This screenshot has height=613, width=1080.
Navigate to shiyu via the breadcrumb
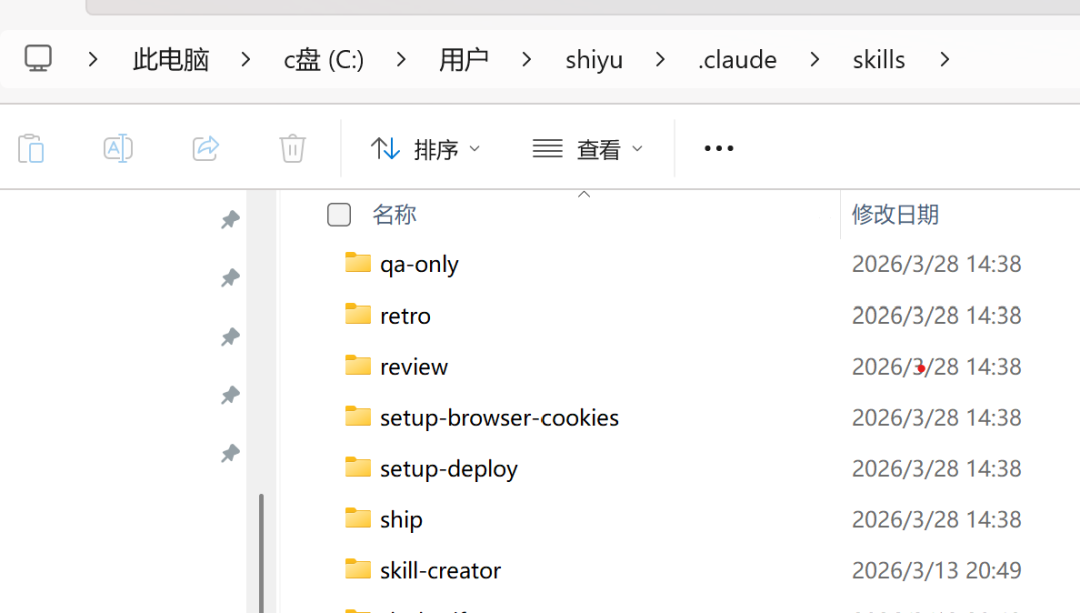594,59
